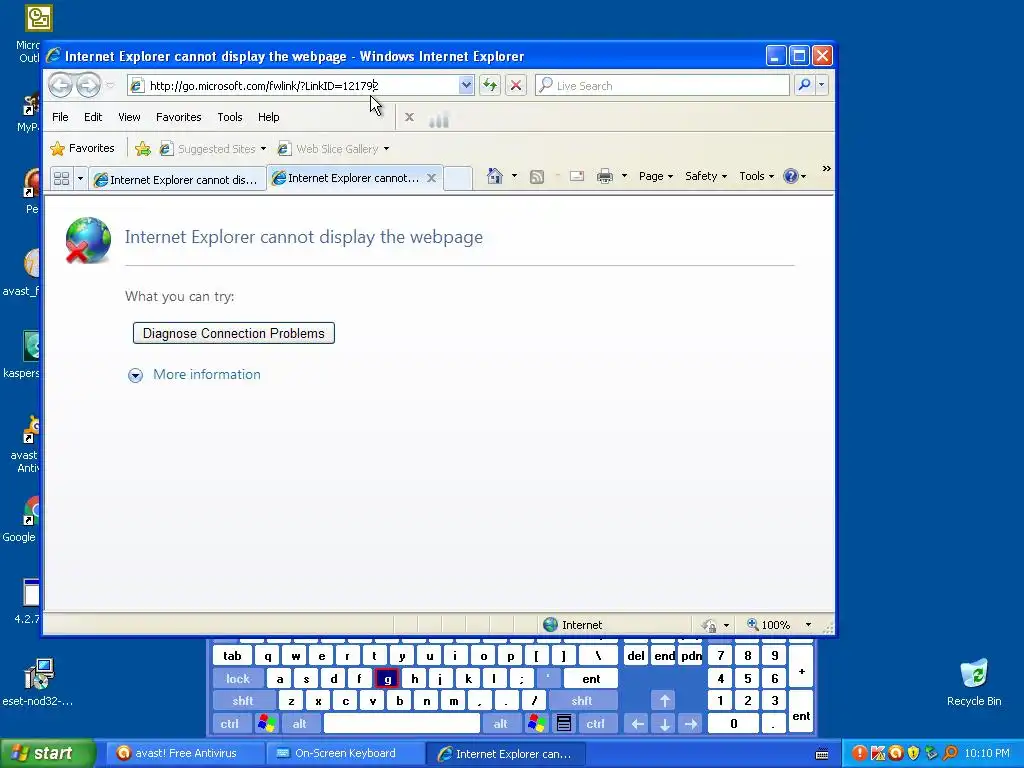Click the Live Search magnifier button
1024x768 pixels.
coord(805,85)
